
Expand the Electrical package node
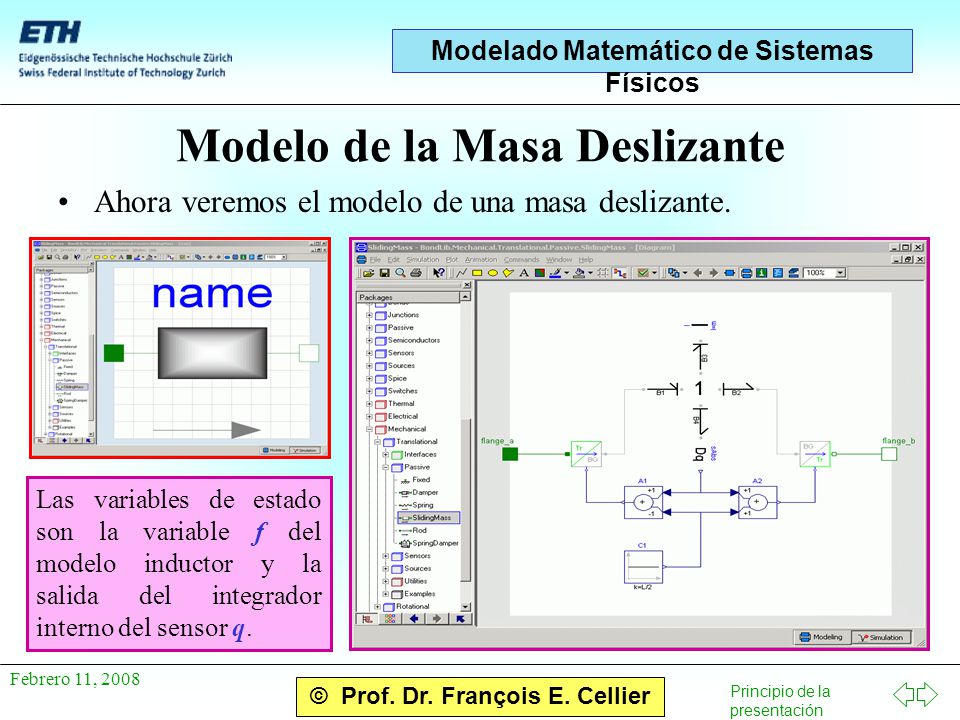[x=369, y=416]
